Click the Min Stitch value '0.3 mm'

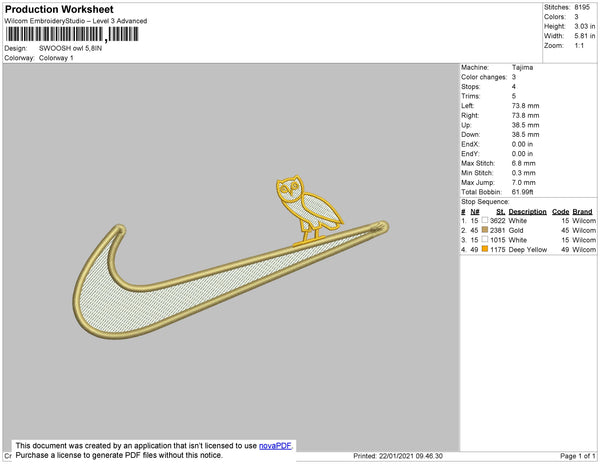[523, 173]
